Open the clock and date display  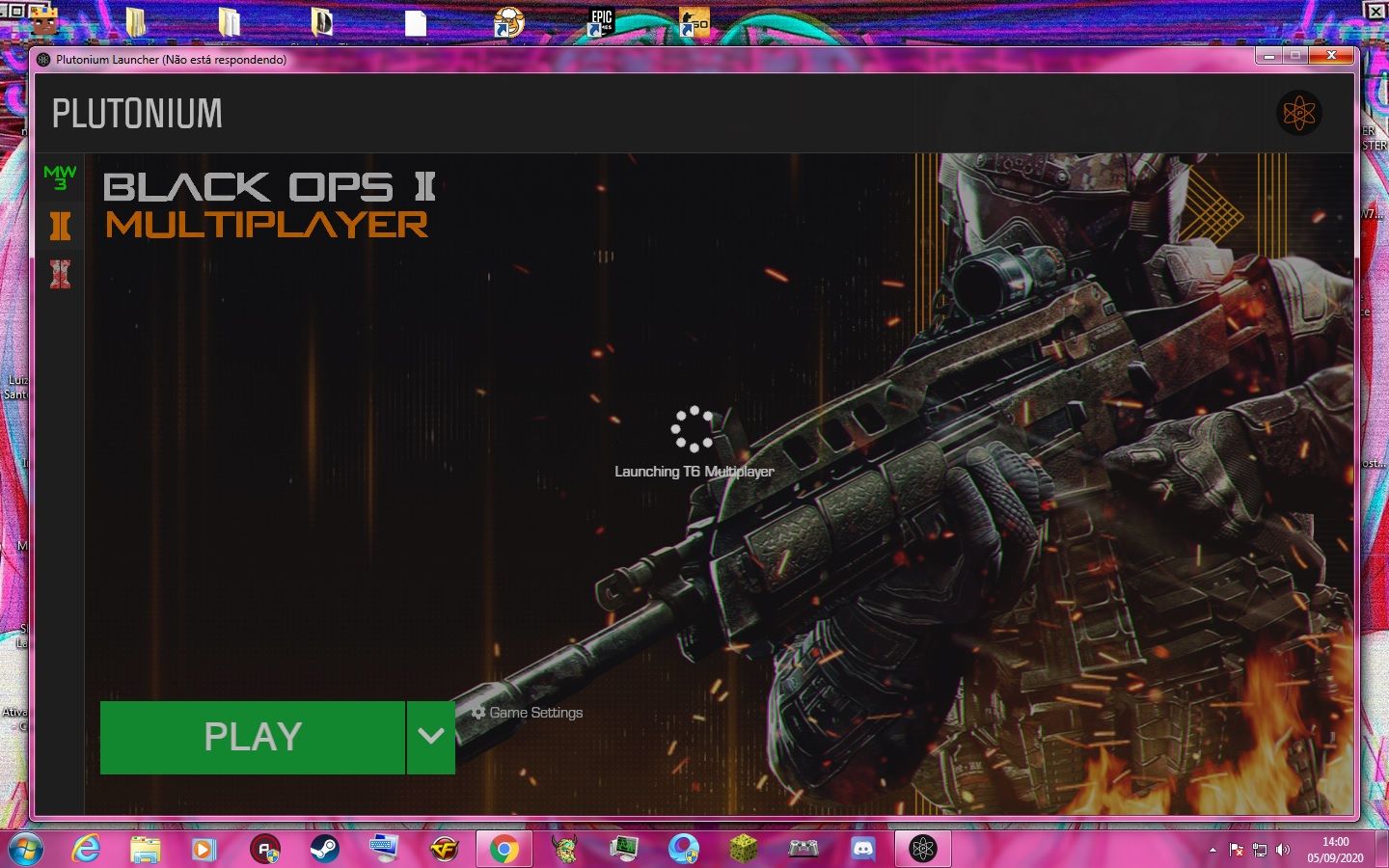[1335, 850]
